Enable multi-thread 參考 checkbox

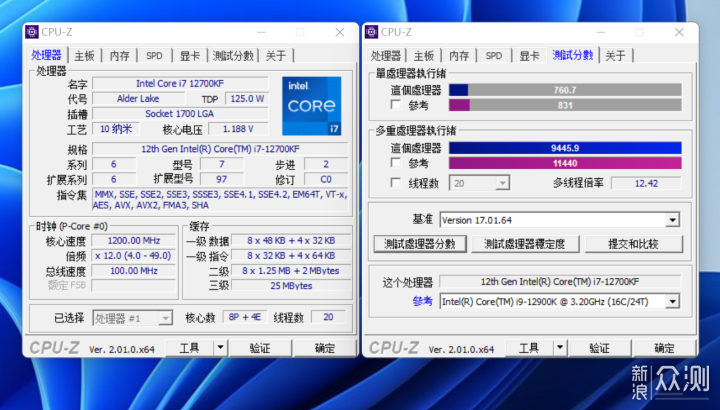click(395, 163)
